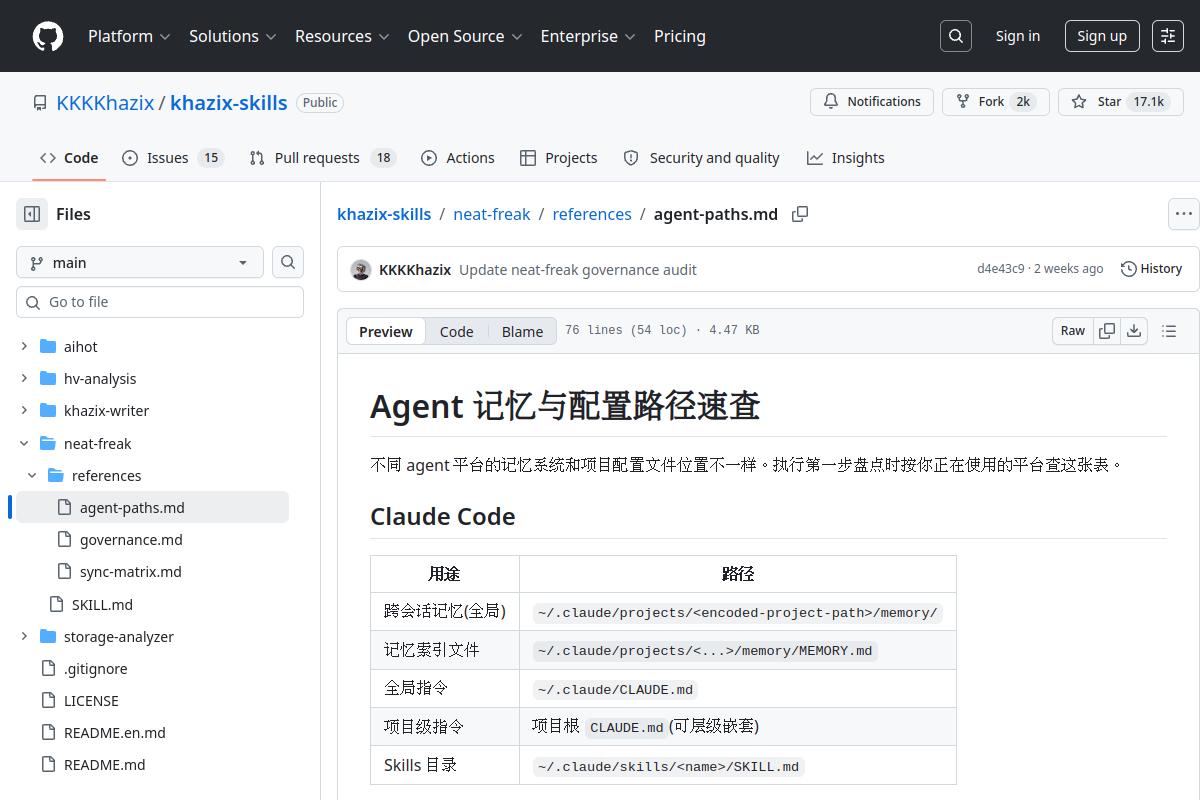This screenshot has width=1200, height=800.
Task: Open the outline list icon
Action: [x=1169, y=331]
